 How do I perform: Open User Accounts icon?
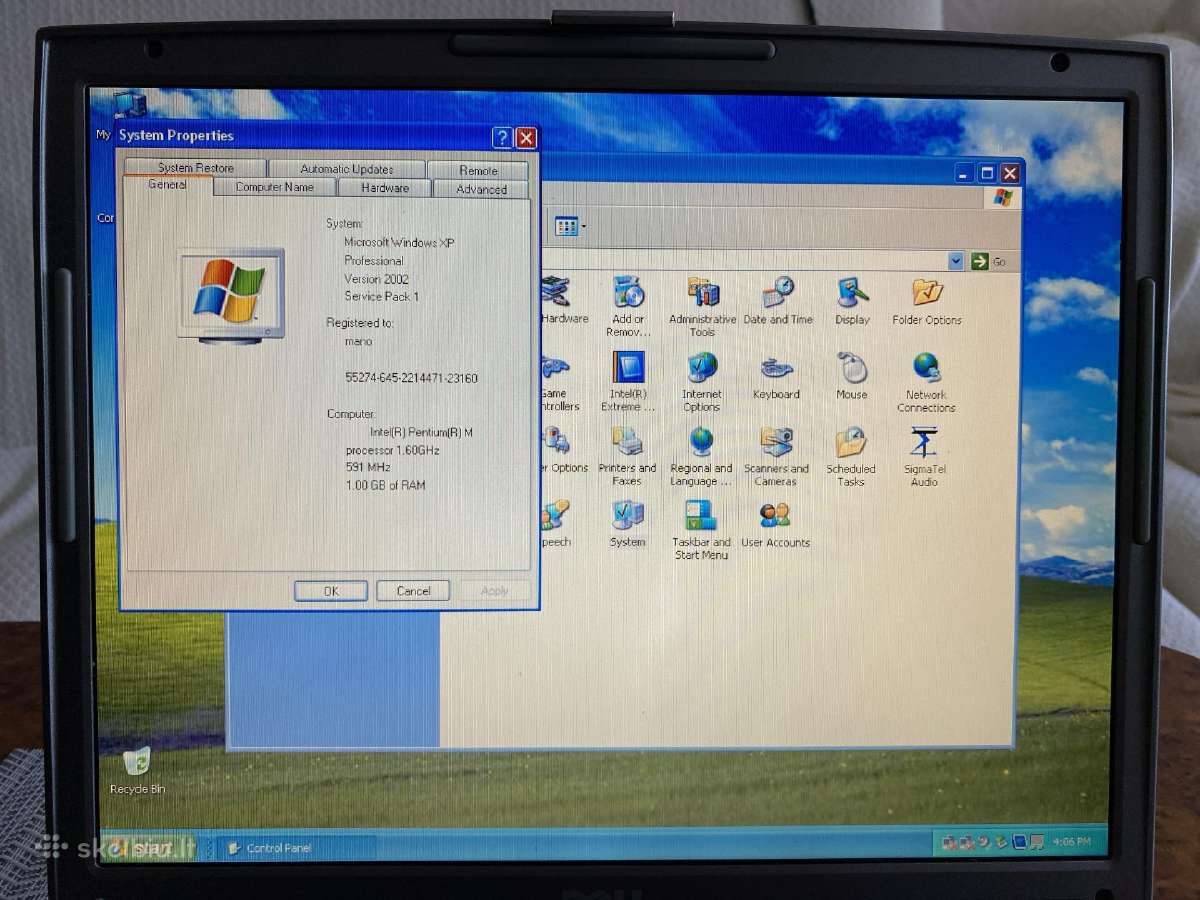click(775, 523)
